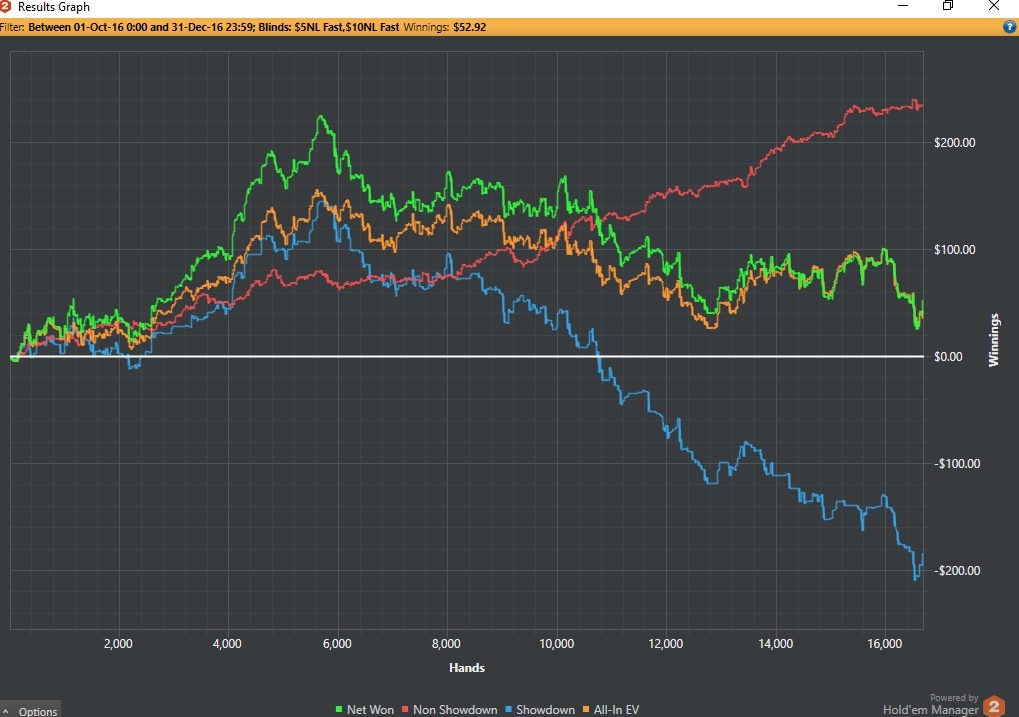Screen dimensions: 1019x717
Task: Click the Hands axis title
Action: (467, 668)
